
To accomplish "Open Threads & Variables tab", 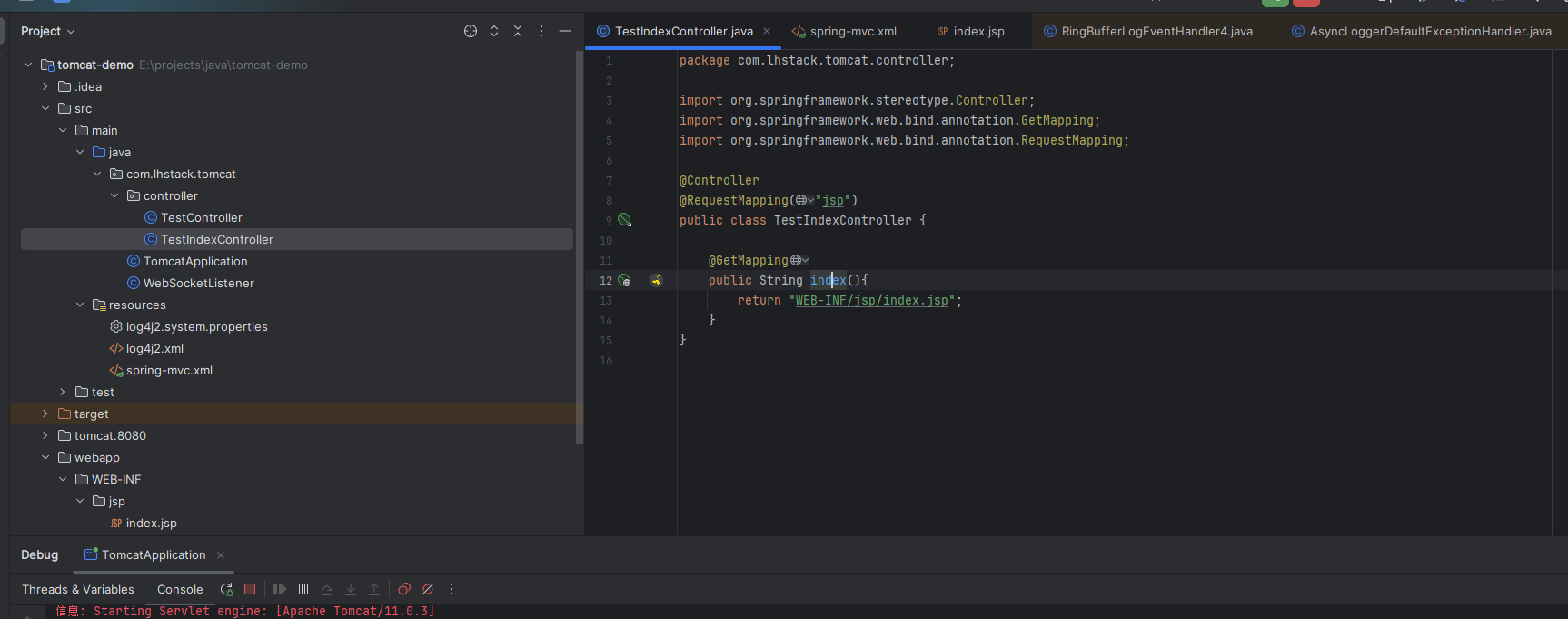I will coord(78,589).
